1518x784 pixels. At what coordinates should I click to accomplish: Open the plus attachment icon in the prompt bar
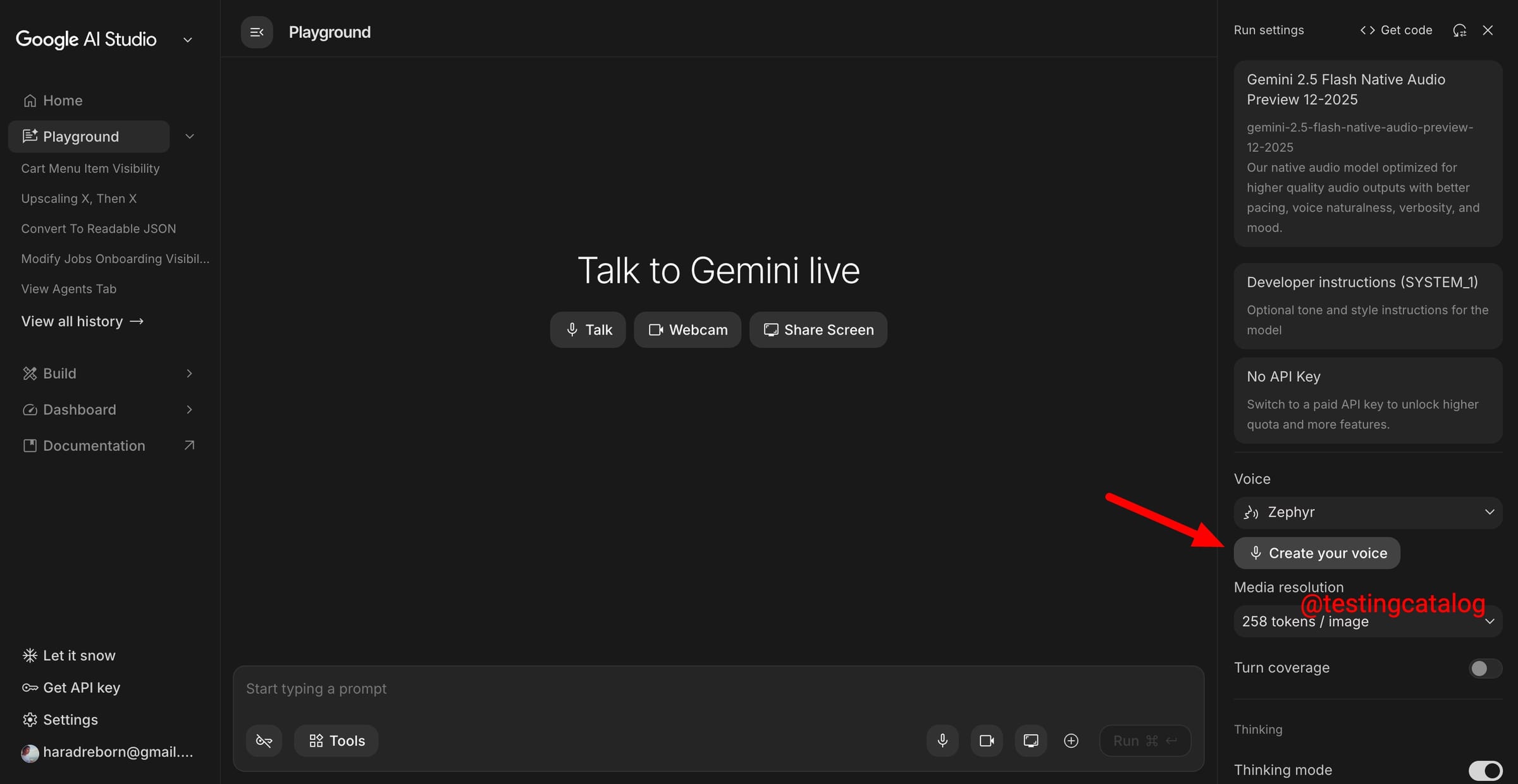click(1071, 740)
